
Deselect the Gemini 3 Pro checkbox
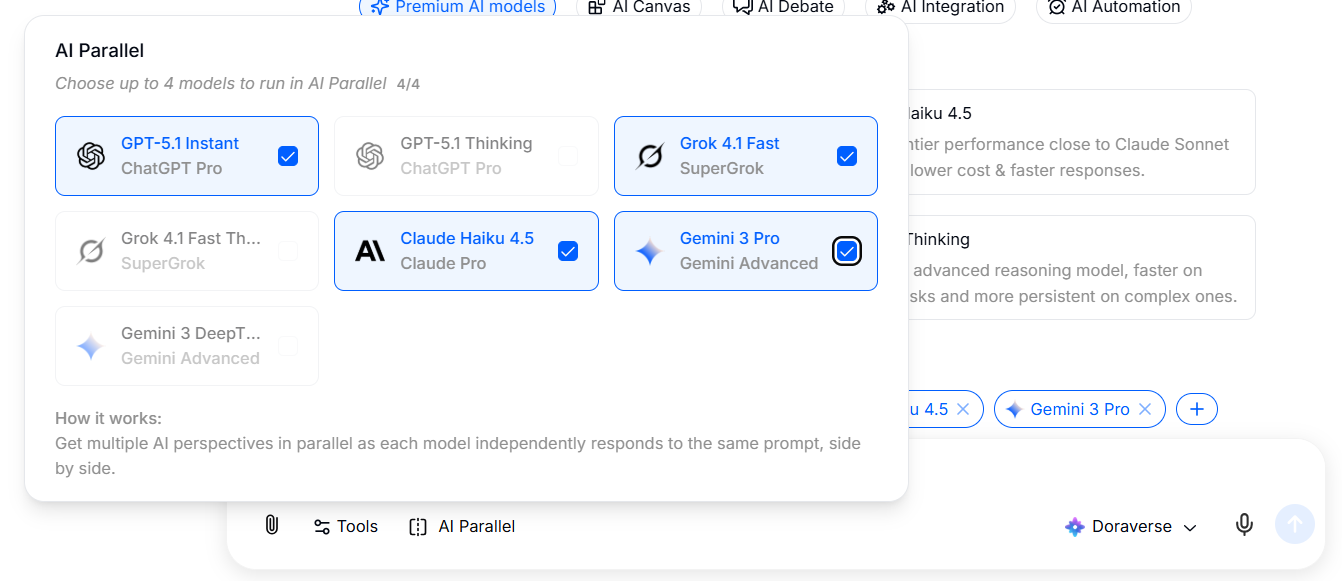click(847, 251)
